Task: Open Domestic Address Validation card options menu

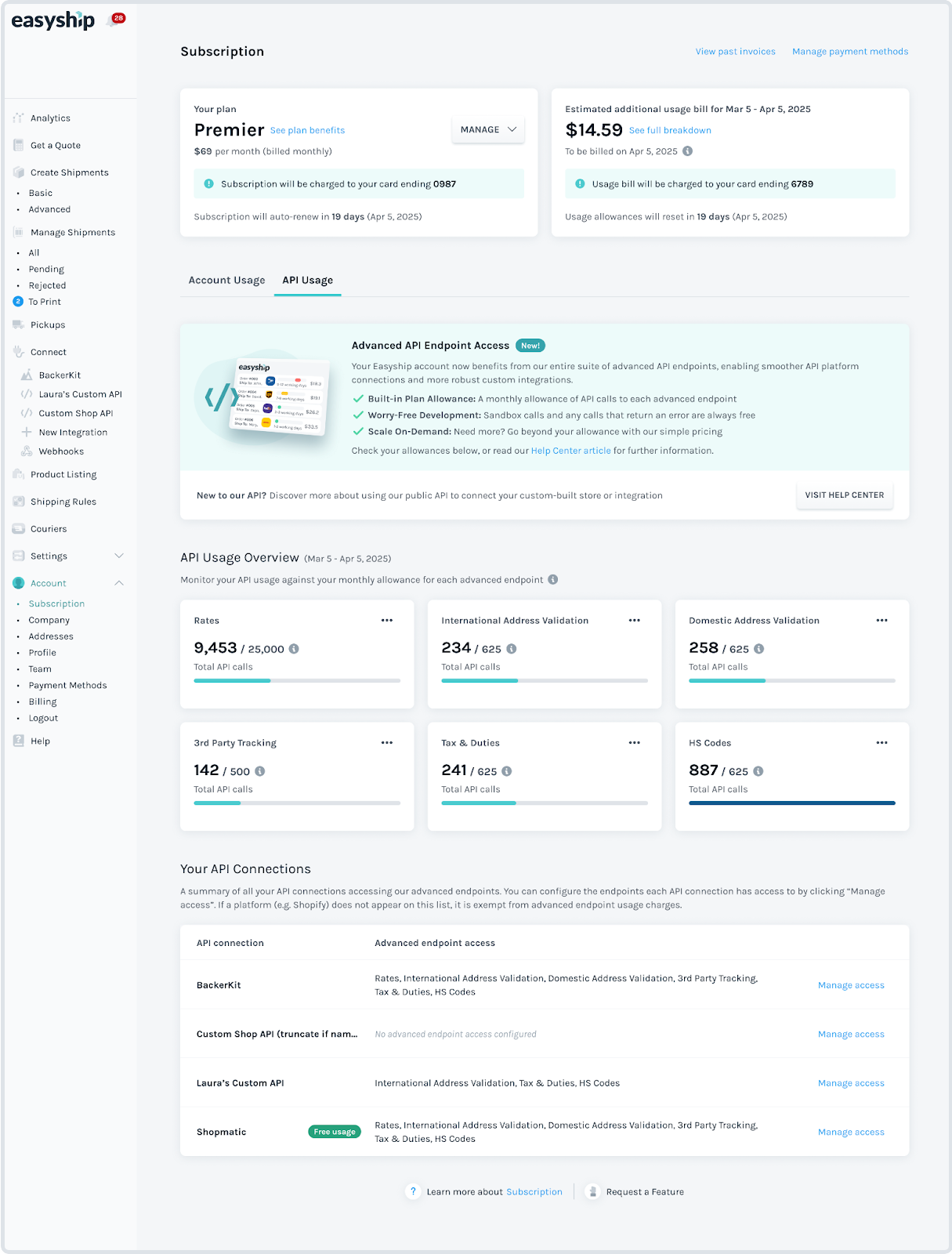Action: (882, 621)
